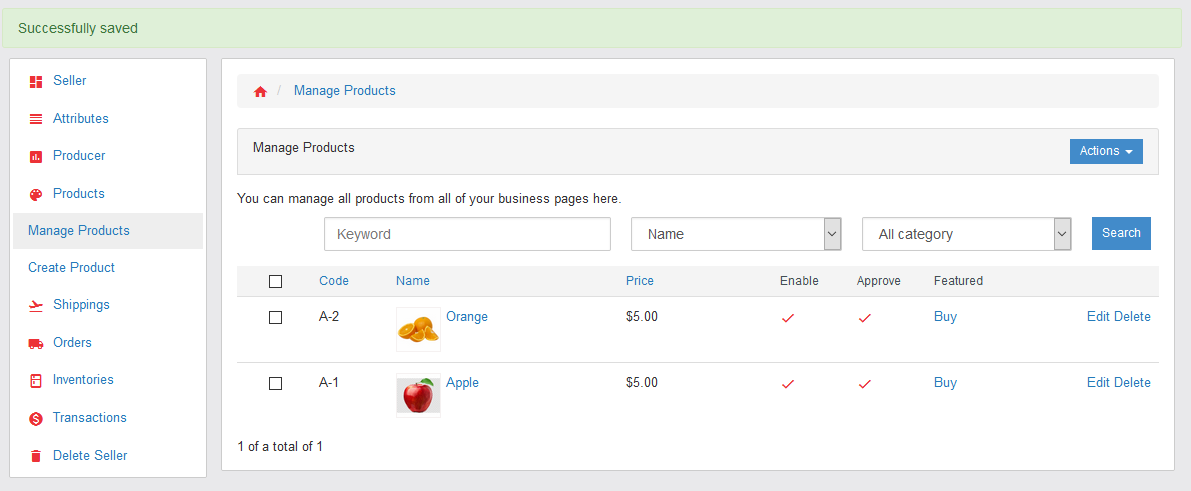Check the box for product A-2

(x=276, y=317)
